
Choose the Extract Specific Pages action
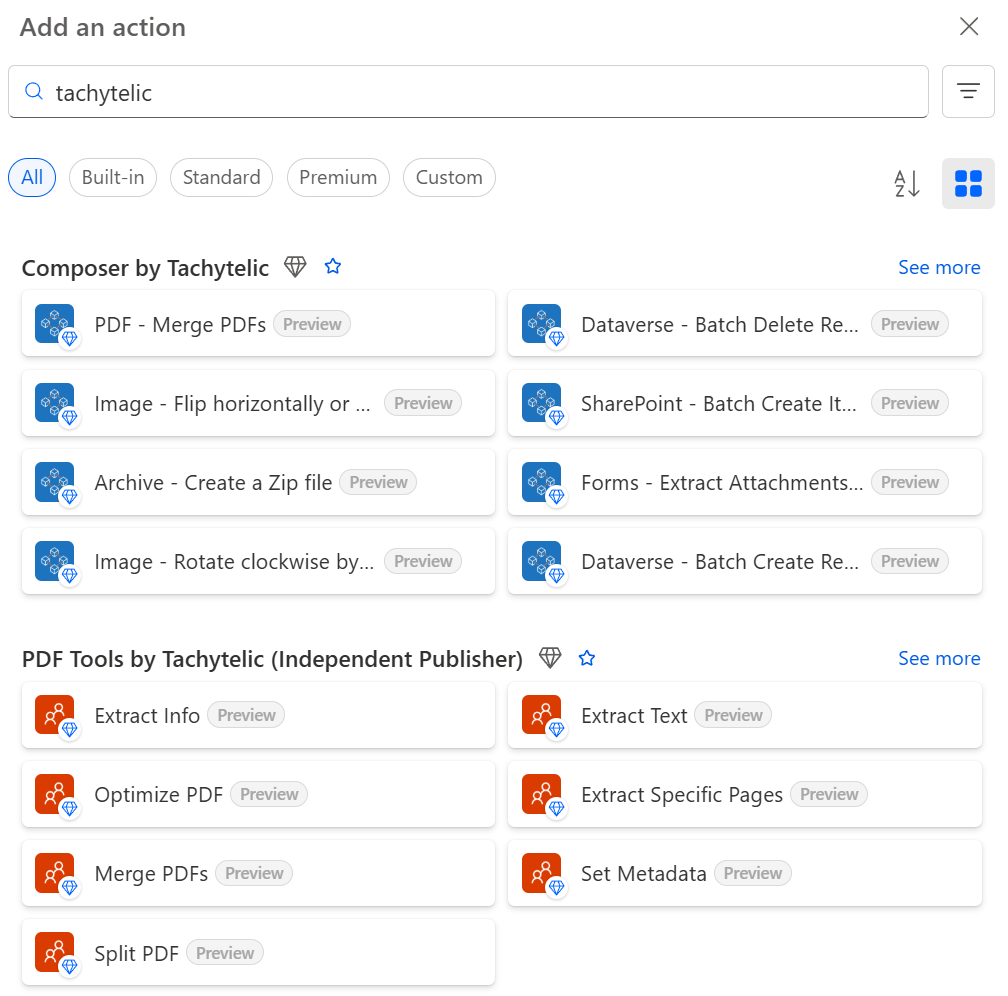pos(745,794)
